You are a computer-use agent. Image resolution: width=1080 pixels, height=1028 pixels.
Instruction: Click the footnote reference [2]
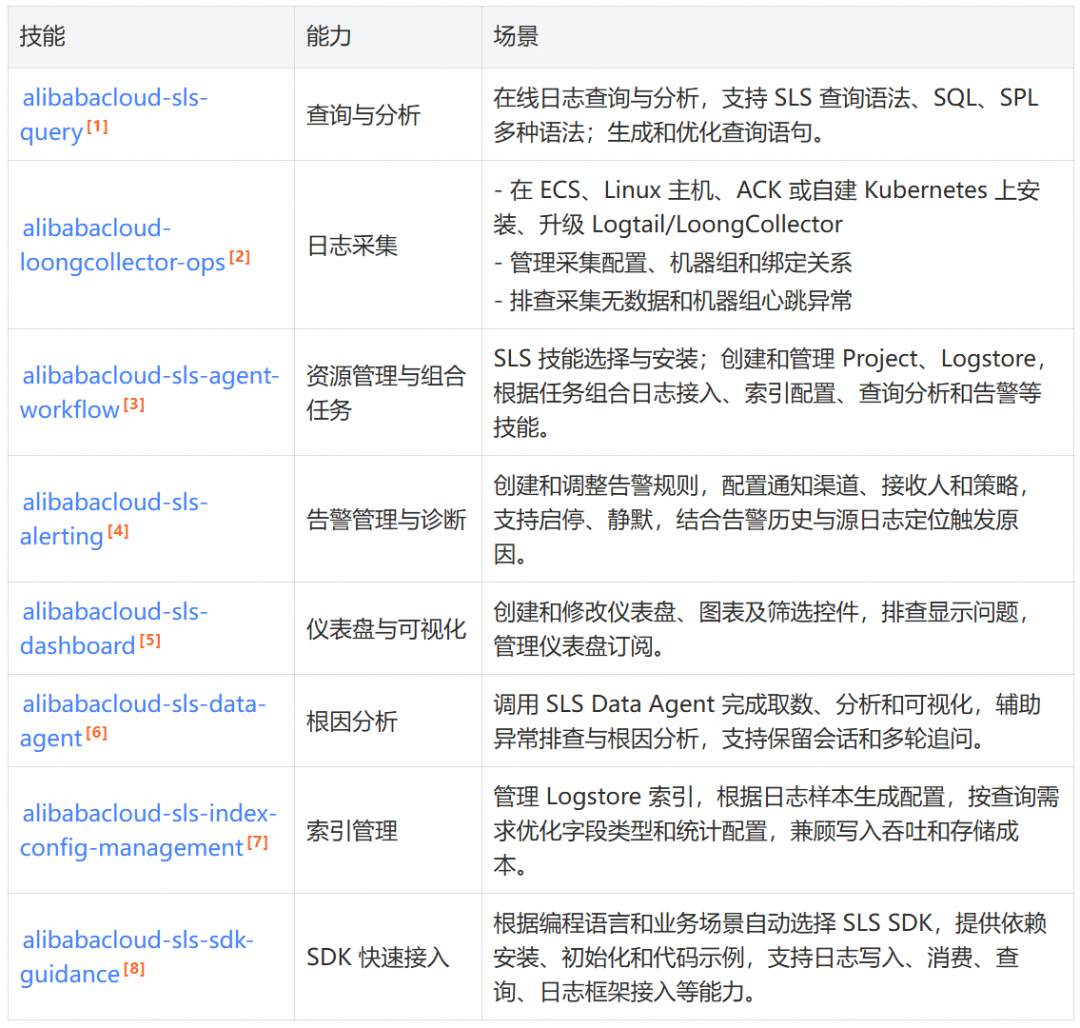coord(240,257)
